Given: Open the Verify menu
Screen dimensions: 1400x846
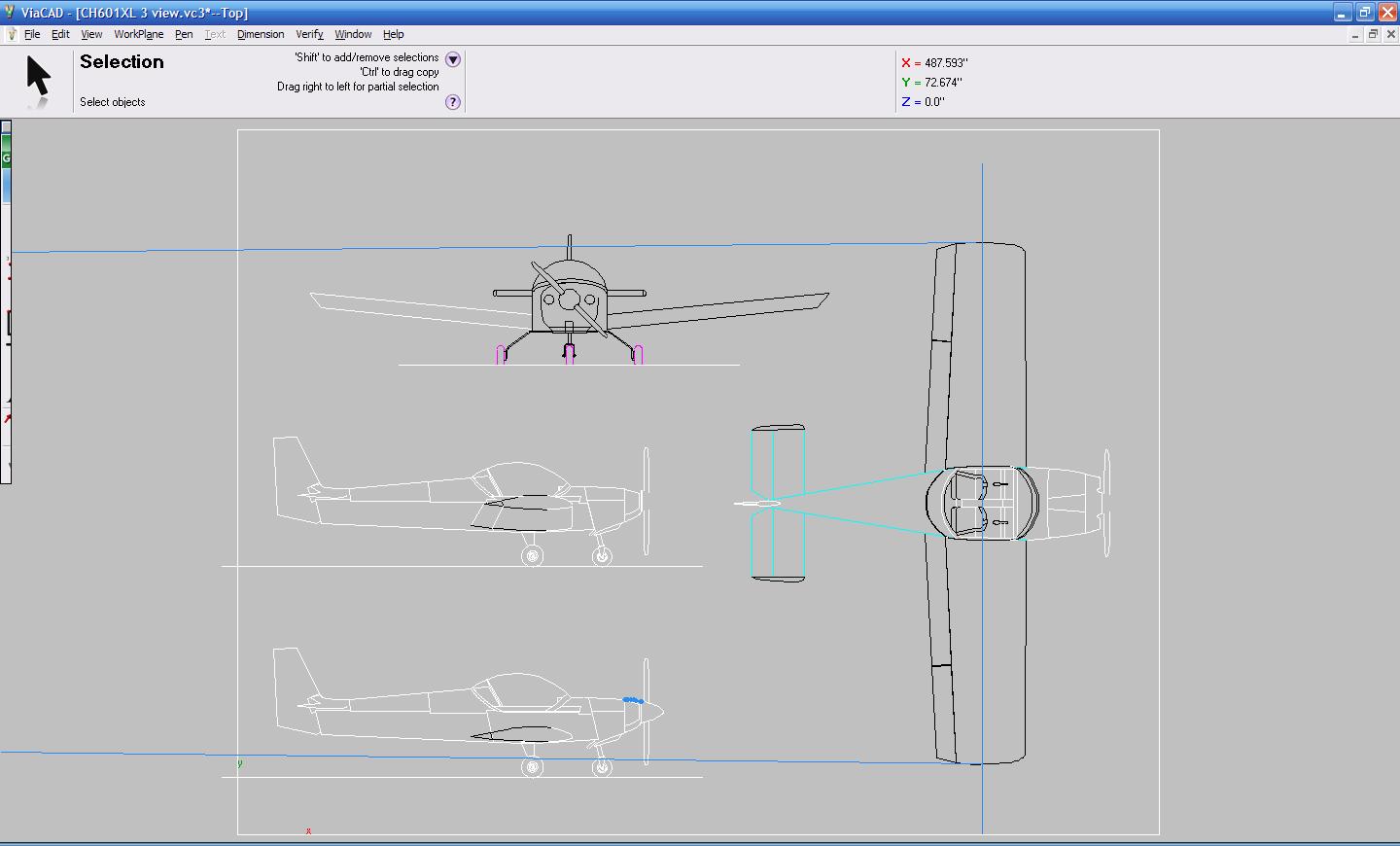Looking at the screenshot, I should [309, 34].
